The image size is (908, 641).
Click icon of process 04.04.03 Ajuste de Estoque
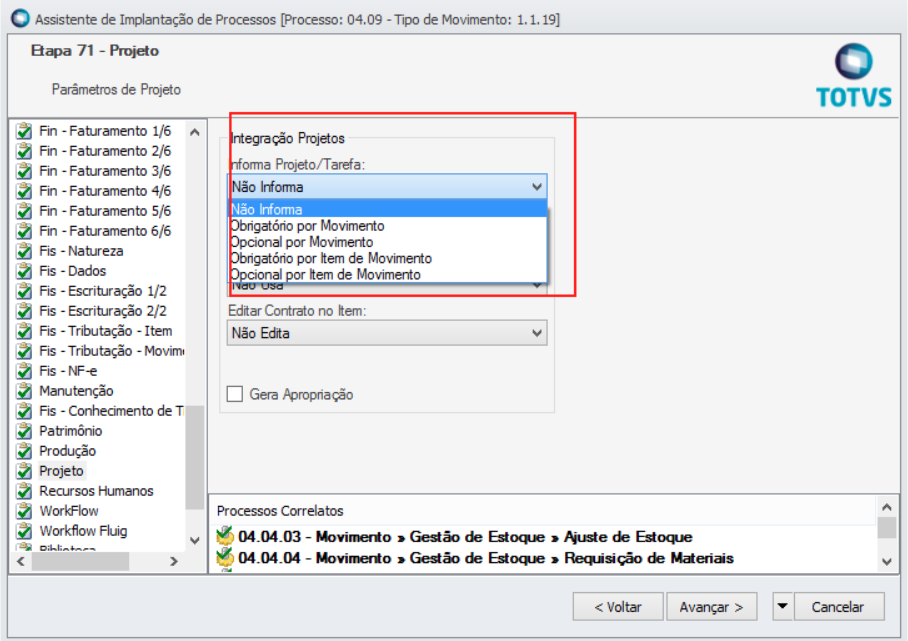coord(225,536)
